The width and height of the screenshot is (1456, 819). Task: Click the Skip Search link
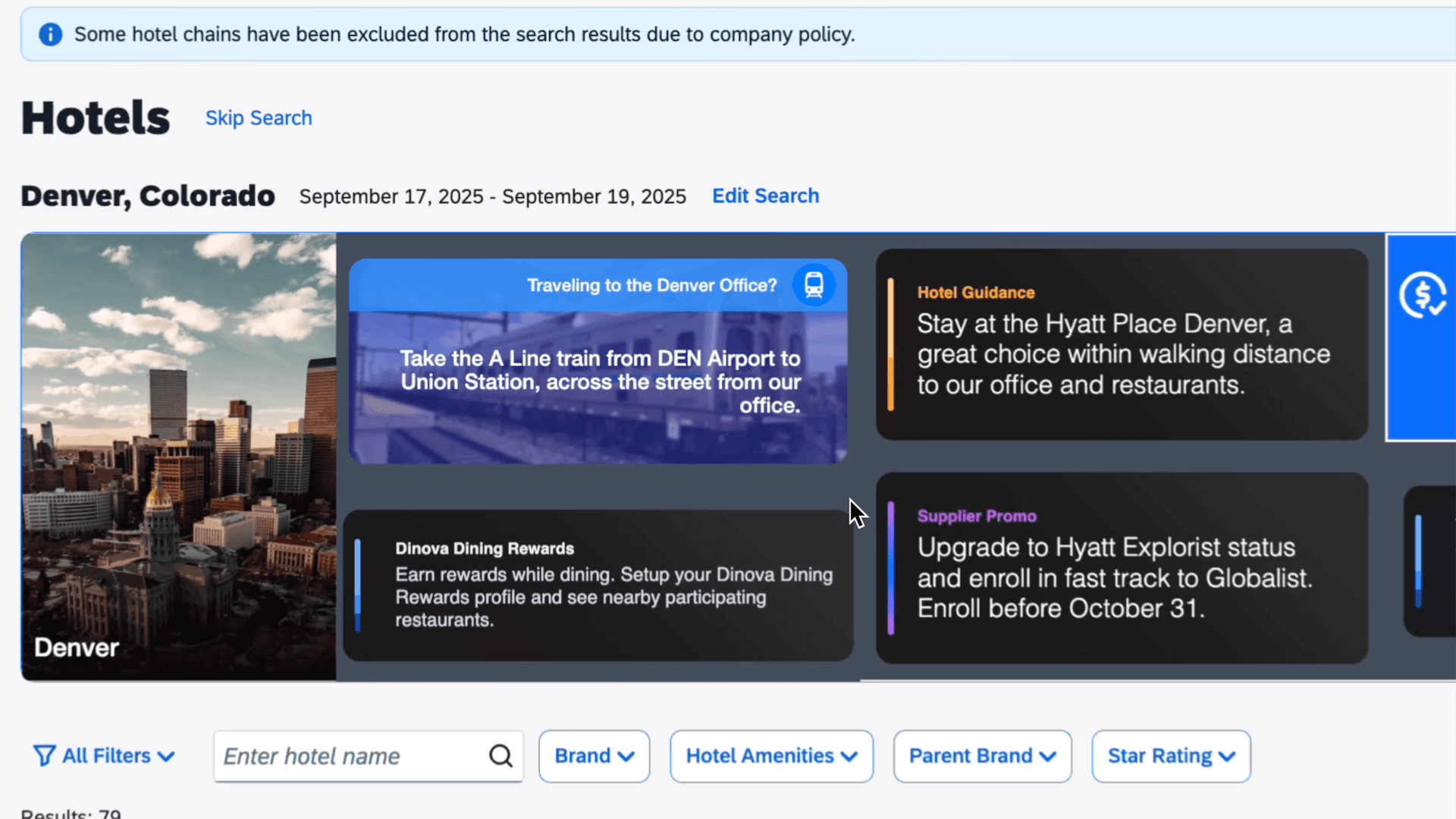pos(259,118)
